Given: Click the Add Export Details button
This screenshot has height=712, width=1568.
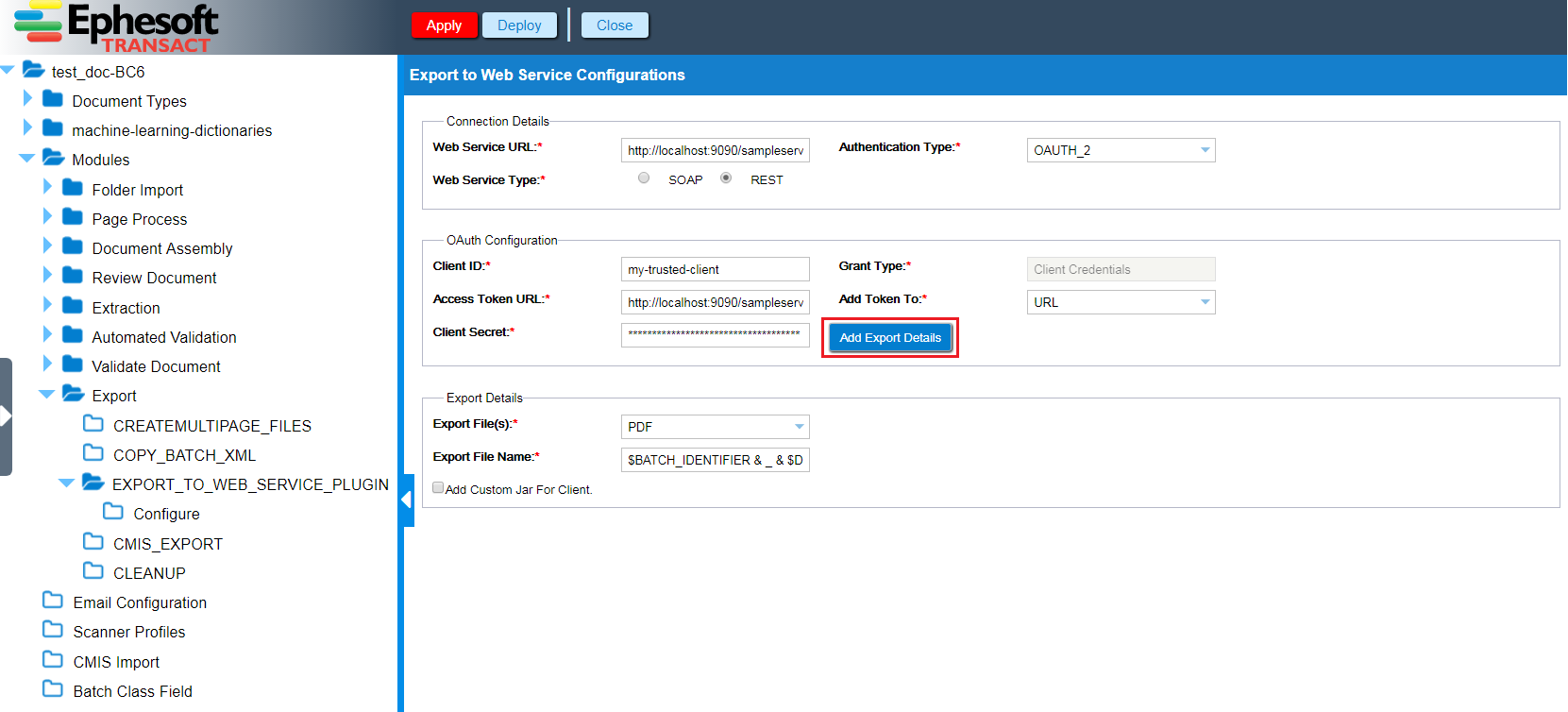Looking at the screenshot, I should [890, 337].
